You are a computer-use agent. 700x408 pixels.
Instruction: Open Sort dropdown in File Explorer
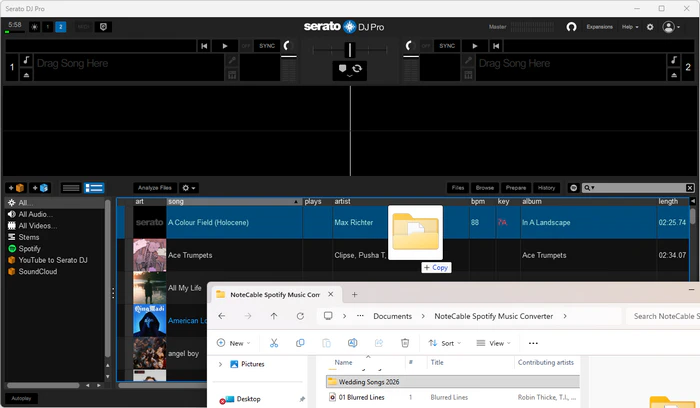tap(445, 343)
